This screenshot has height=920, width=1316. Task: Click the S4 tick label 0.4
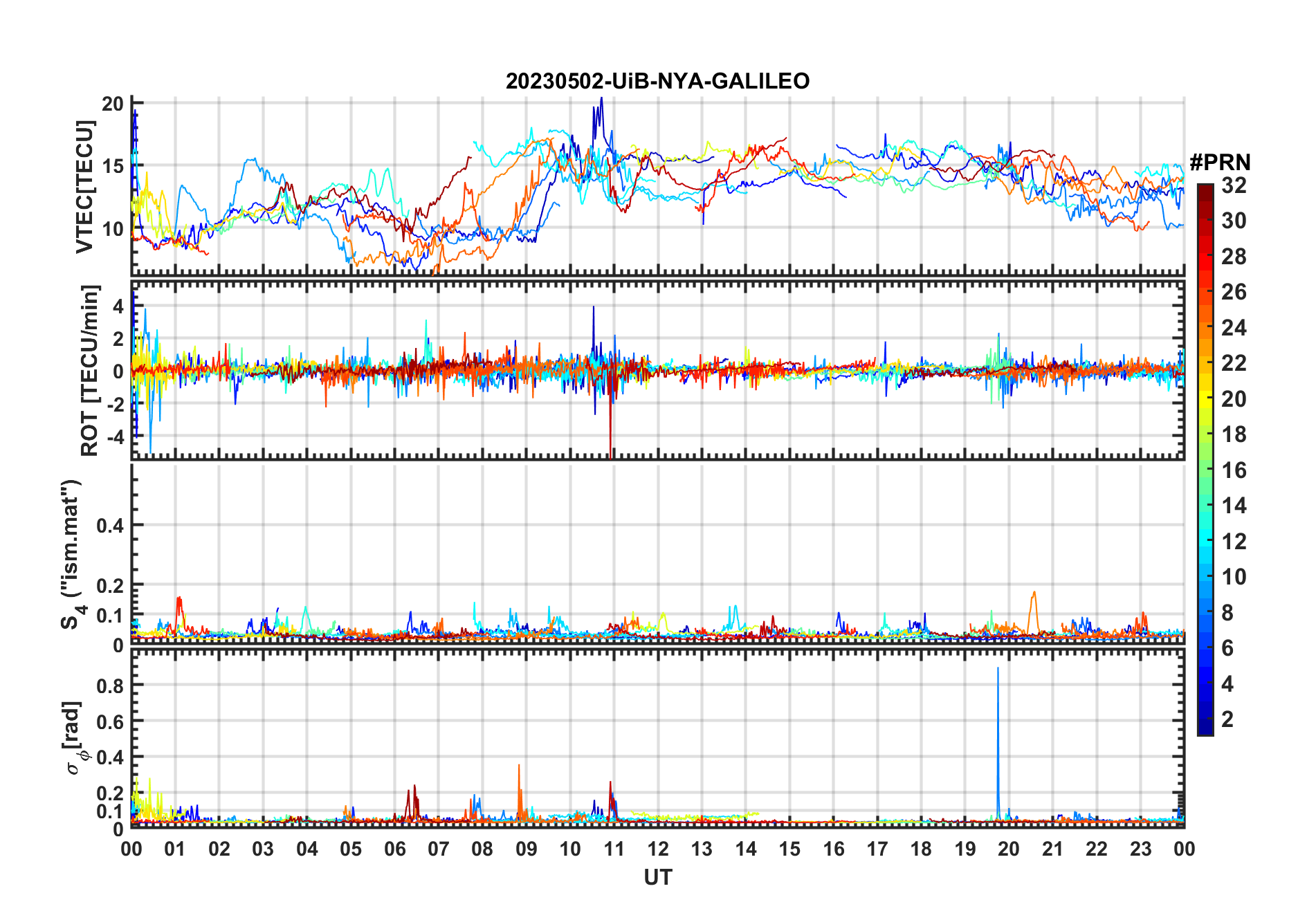[x=111, y=525]
